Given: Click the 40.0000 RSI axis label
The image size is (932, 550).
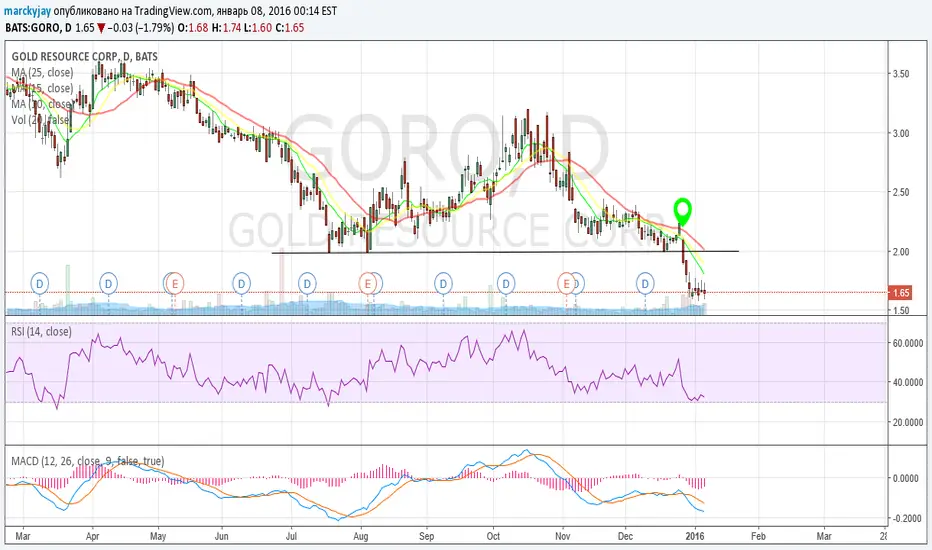Looking at the screenshot, I should tap(908, 382).
